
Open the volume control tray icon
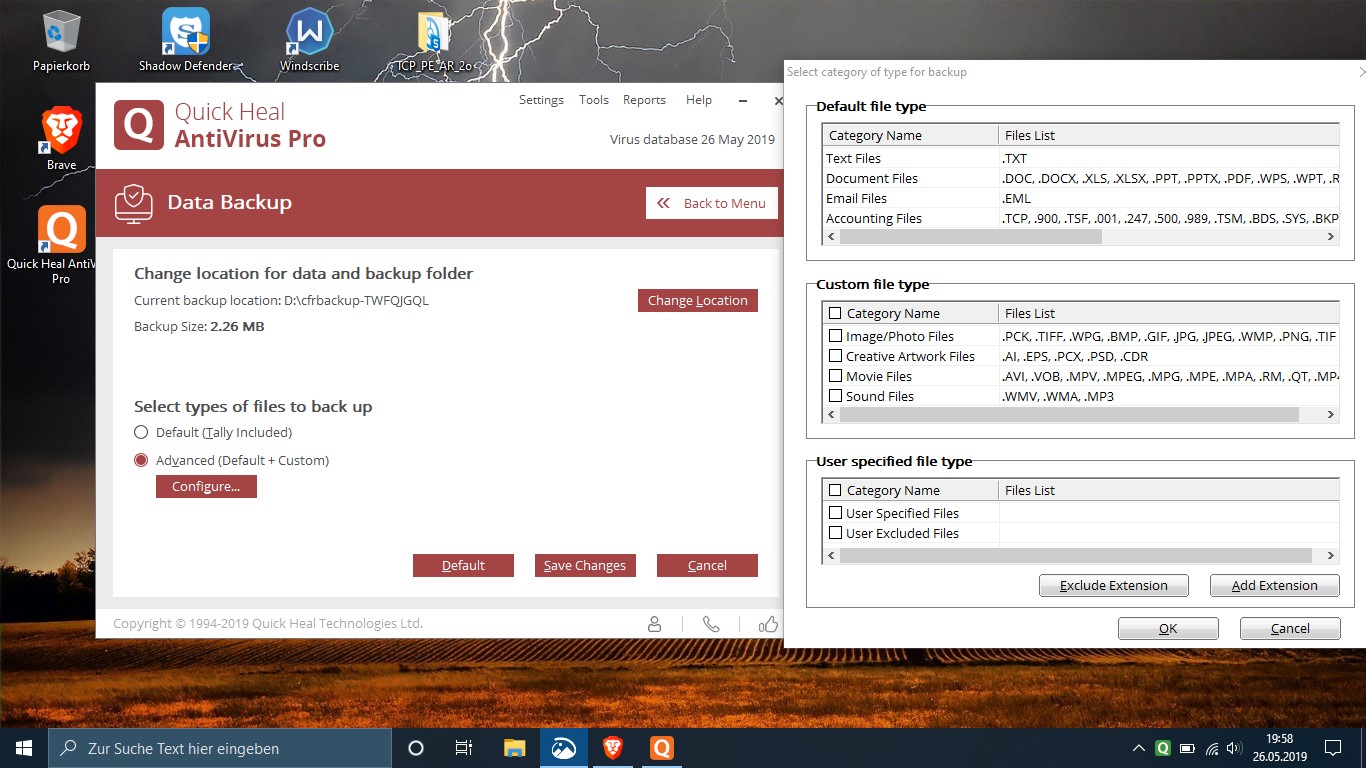coord(1235,748)
